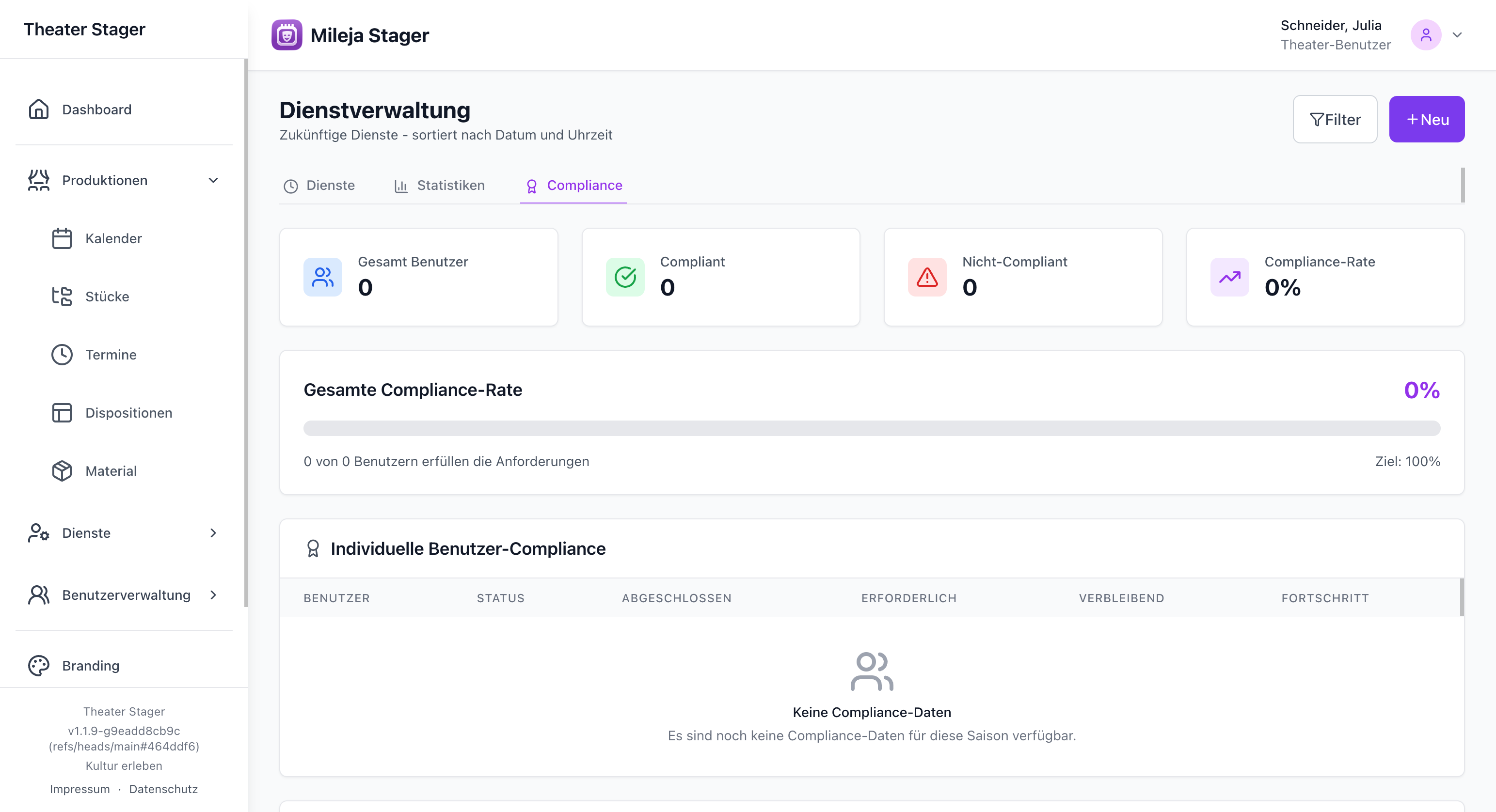
Task: Expand the Benutzerverwaltung section
Action: click(x=213, y=595)
